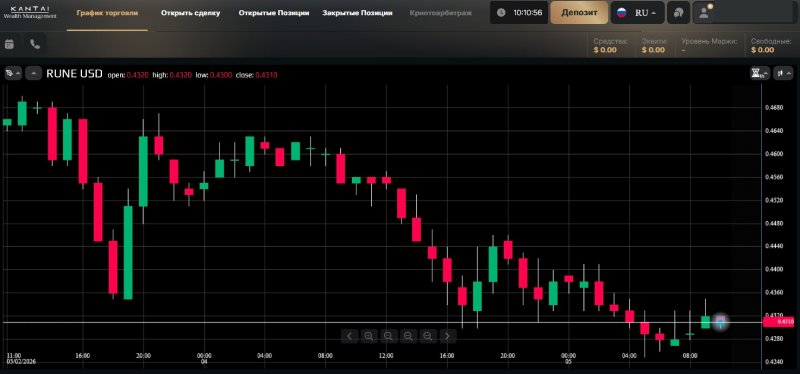This screenshot has width=800, height=374.
Task: Click the Уровень Маржи indicator
Action: point(709,45)
